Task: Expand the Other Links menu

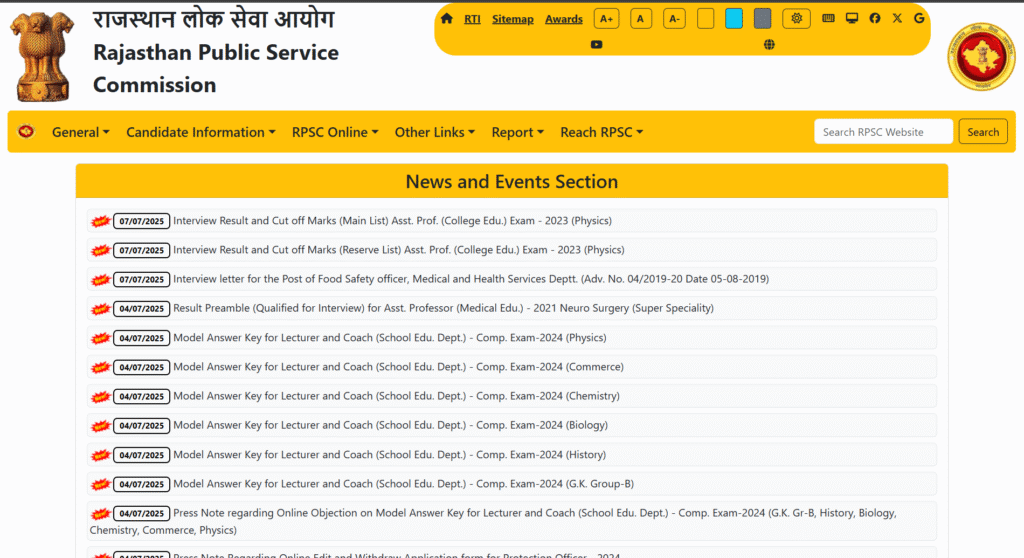Action: [434, 132]
